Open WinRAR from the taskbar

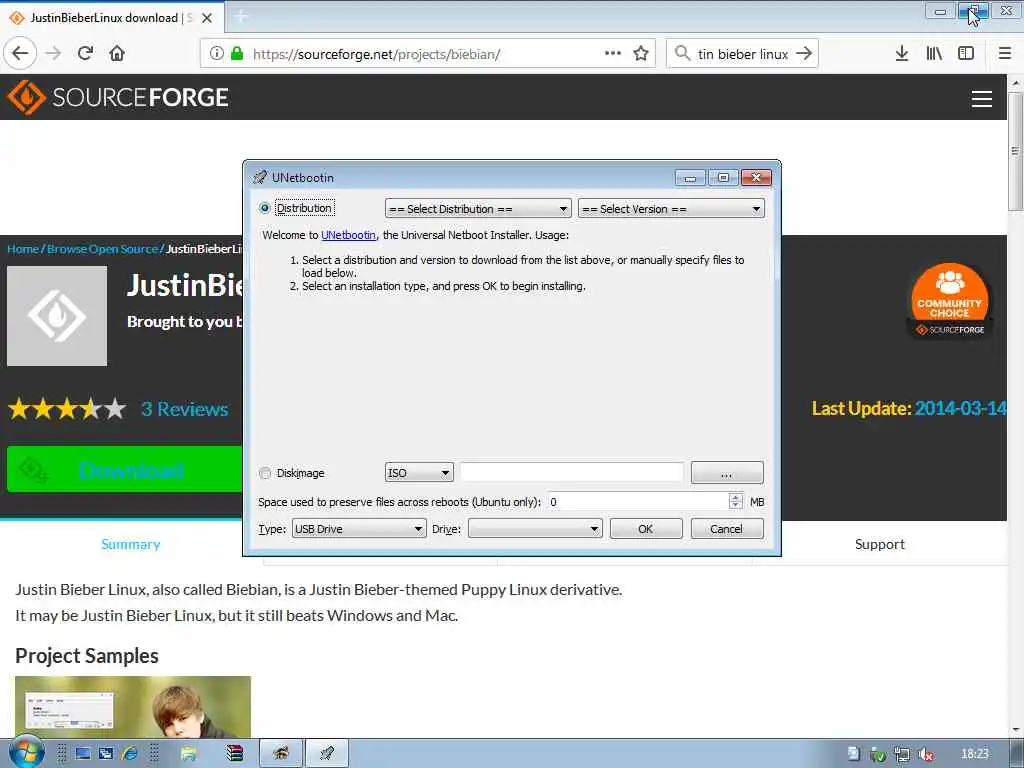(x=234, y=754)
